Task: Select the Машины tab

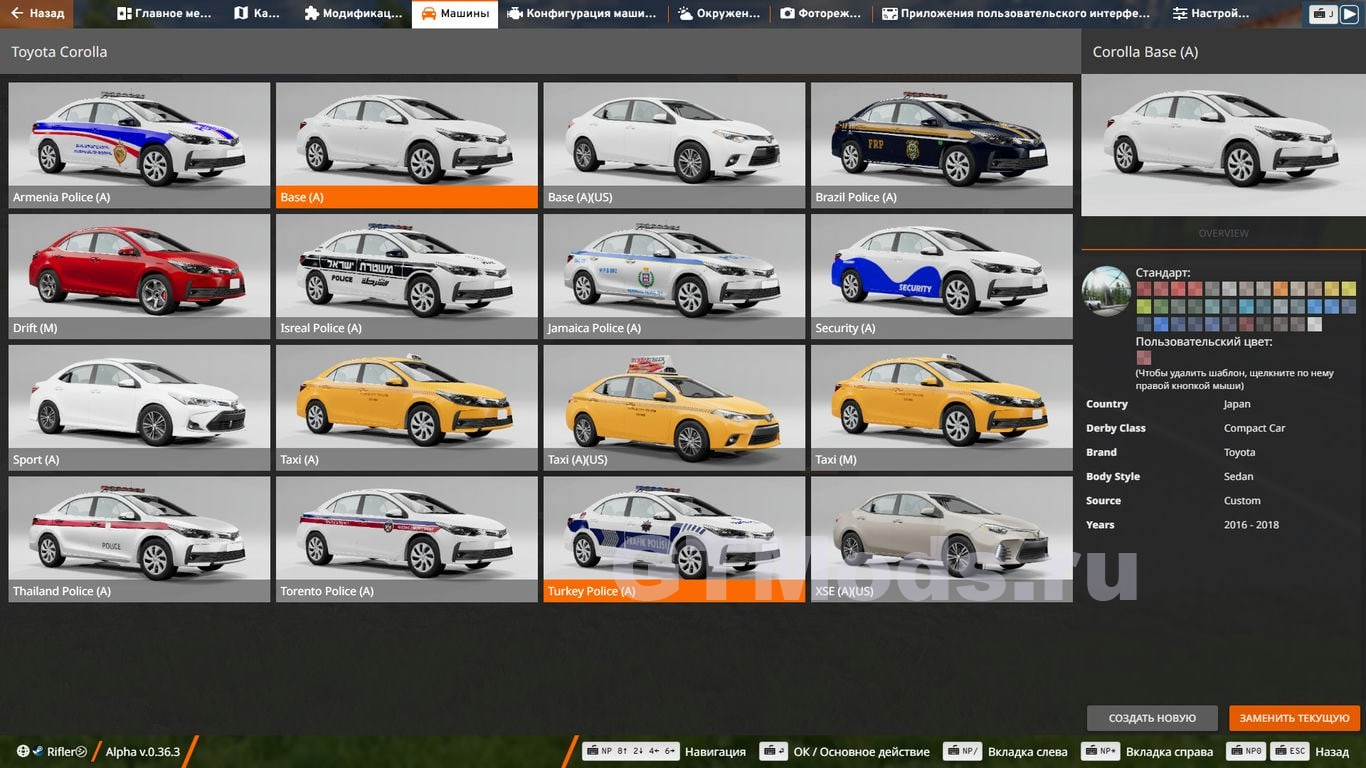Action: pyautogui.click(x=455, y=14)
